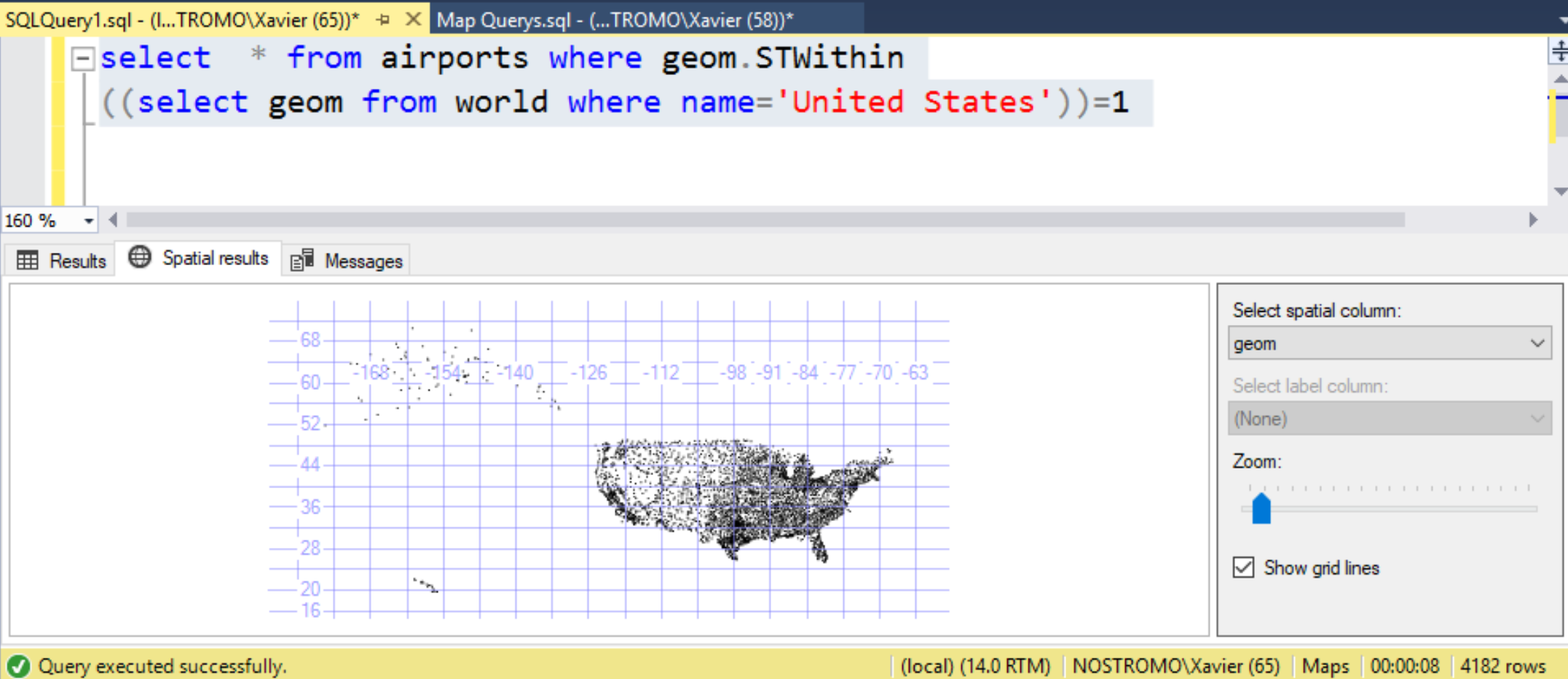Uncheck Show grid lines checkbox

click(1244, 568)
